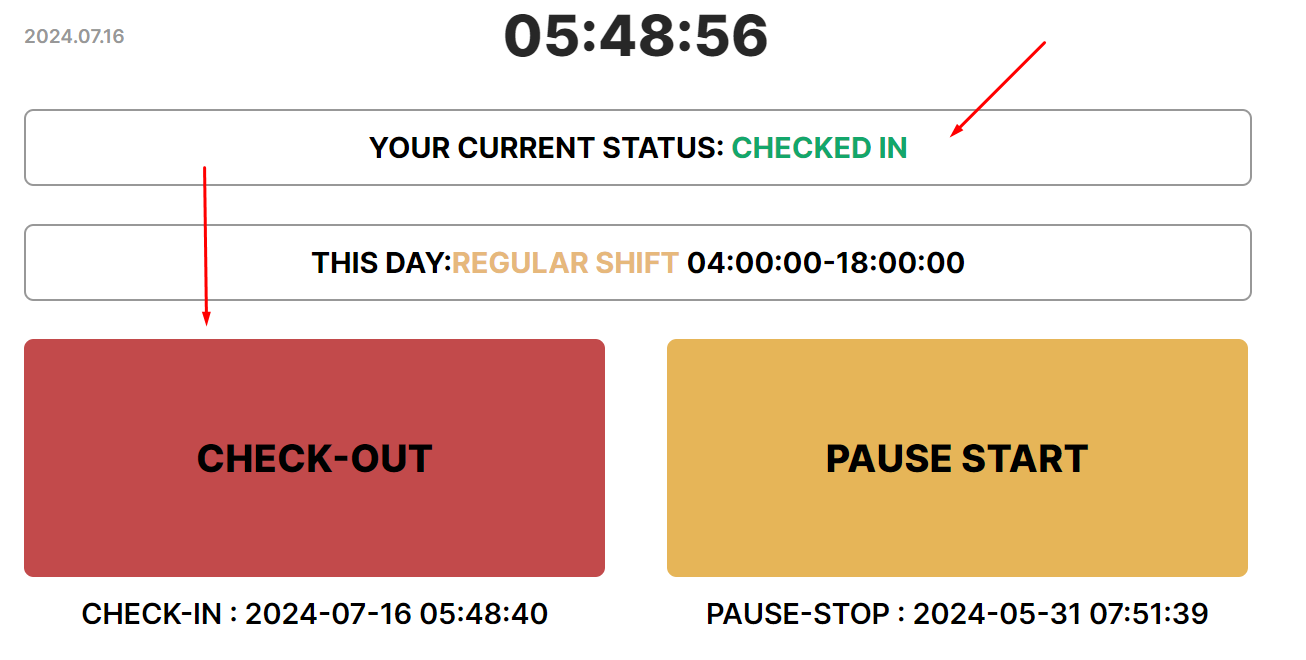Click the PAUSE-STOP label below yellow button

coord(800,613)
